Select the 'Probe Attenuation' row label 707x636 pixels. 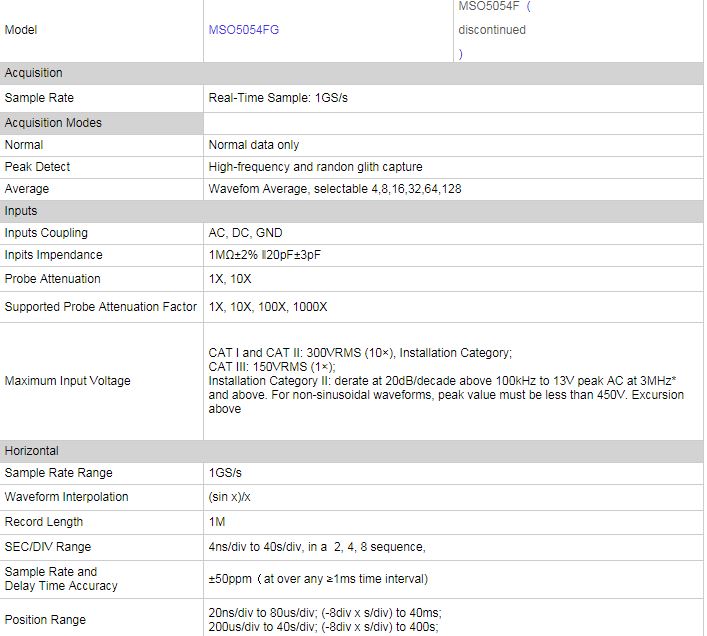click(52, 279)
